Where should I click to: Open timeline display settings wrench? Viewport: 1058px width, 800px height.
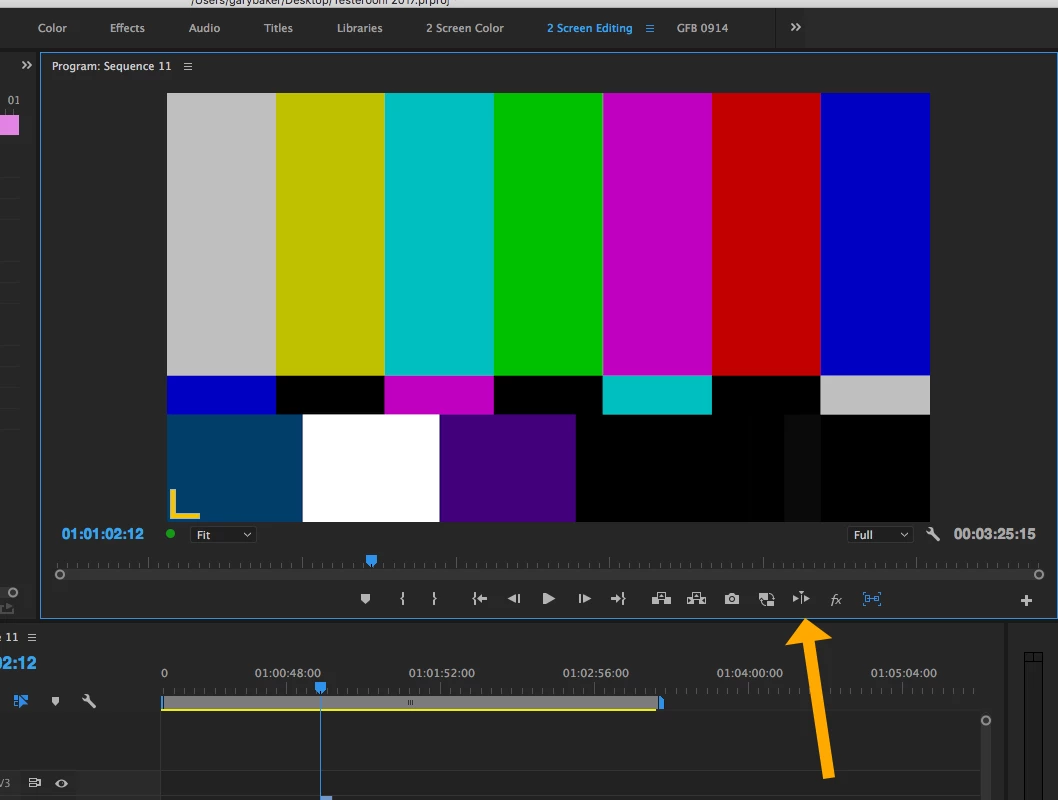pyautogui.click(x=89, y=702)
